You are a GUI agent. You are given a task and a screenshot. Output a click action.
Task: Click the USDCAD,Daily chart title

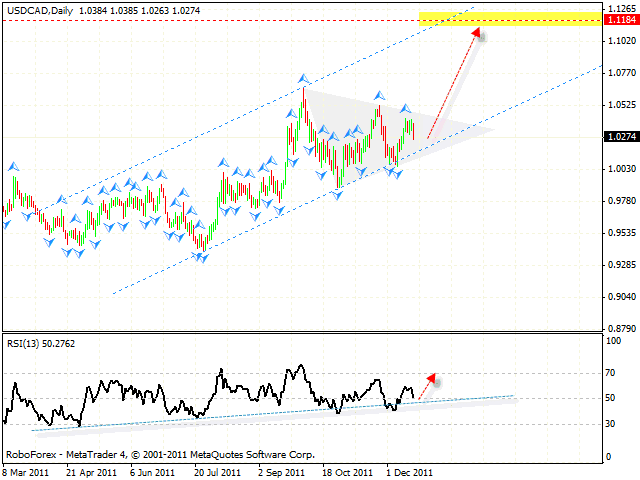(40, 6)
